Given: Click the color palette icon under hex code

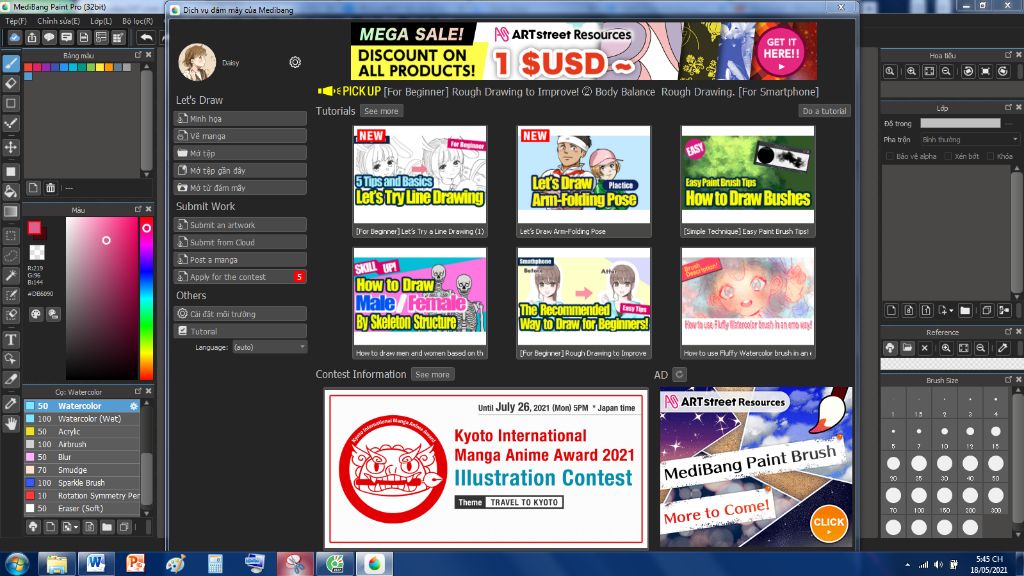Looking at the screenshot, I should point(36,314).
